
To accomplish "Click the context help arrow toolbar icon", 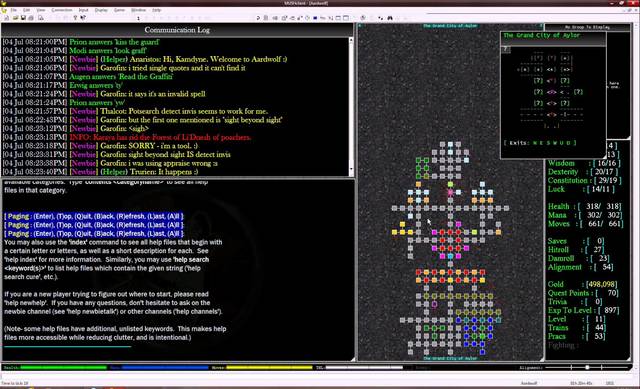I will click(x=83, y=18).
